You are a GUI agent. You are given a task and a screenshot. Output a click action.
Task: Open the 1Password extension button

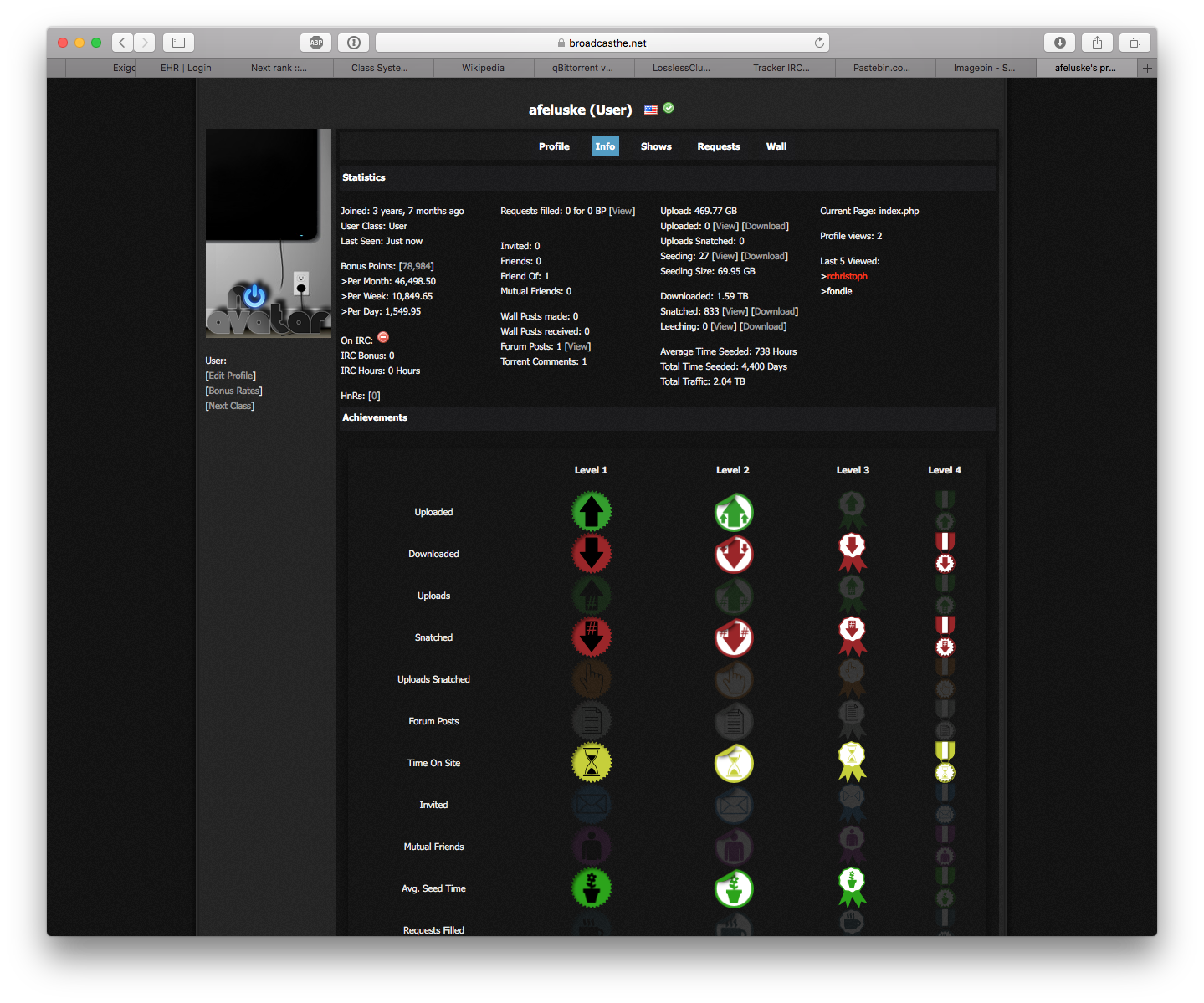354,43
